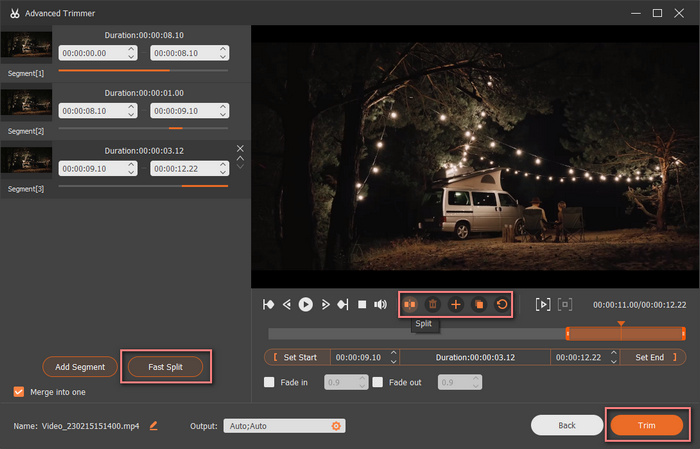Delete the selected segment with the trash icon
700x449 pixels.
click(433, 304)
